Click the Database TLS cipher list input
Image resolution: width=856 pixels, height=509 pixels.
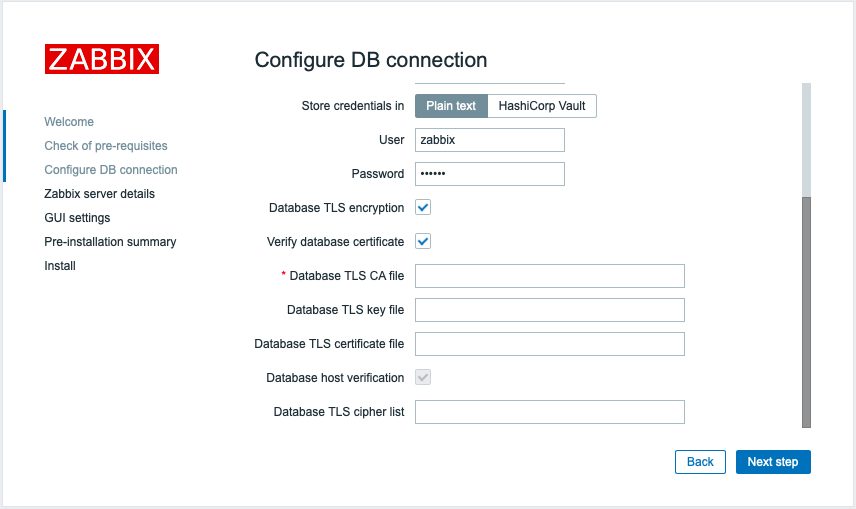pyautogui.click(x=550, y=412)
